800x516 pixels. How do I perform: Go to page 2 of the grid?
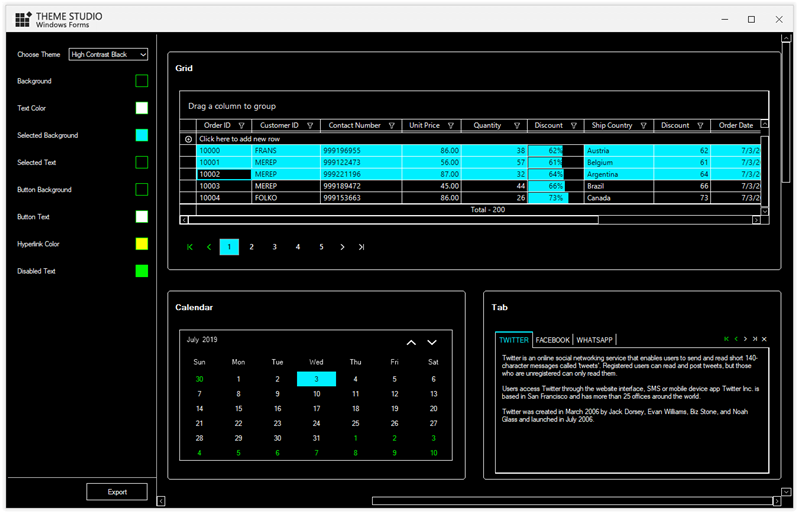(252, 247)
